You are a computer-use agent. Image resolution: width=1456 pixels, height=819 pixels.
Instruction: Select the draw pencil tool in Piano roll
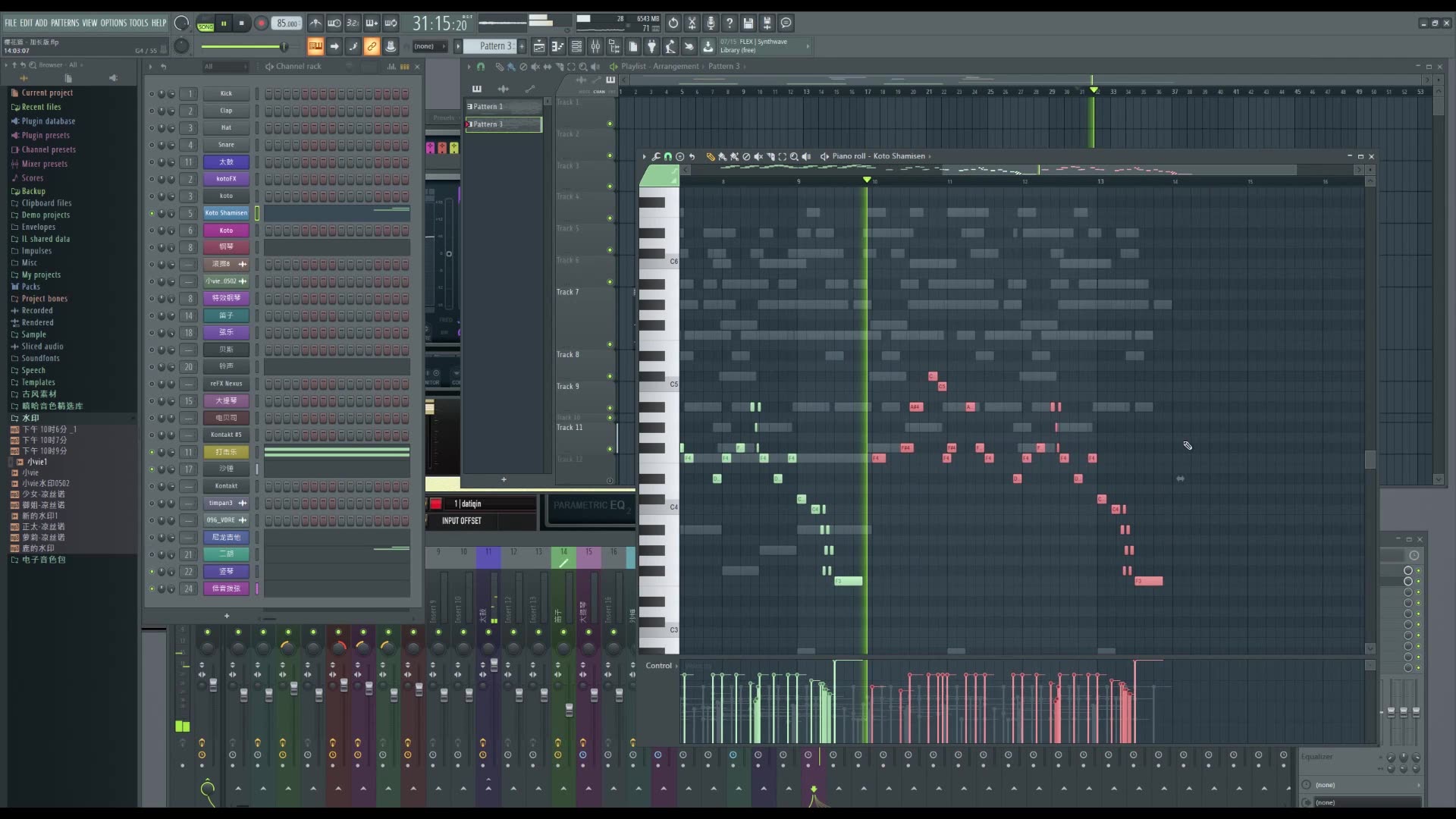[711, 156]
